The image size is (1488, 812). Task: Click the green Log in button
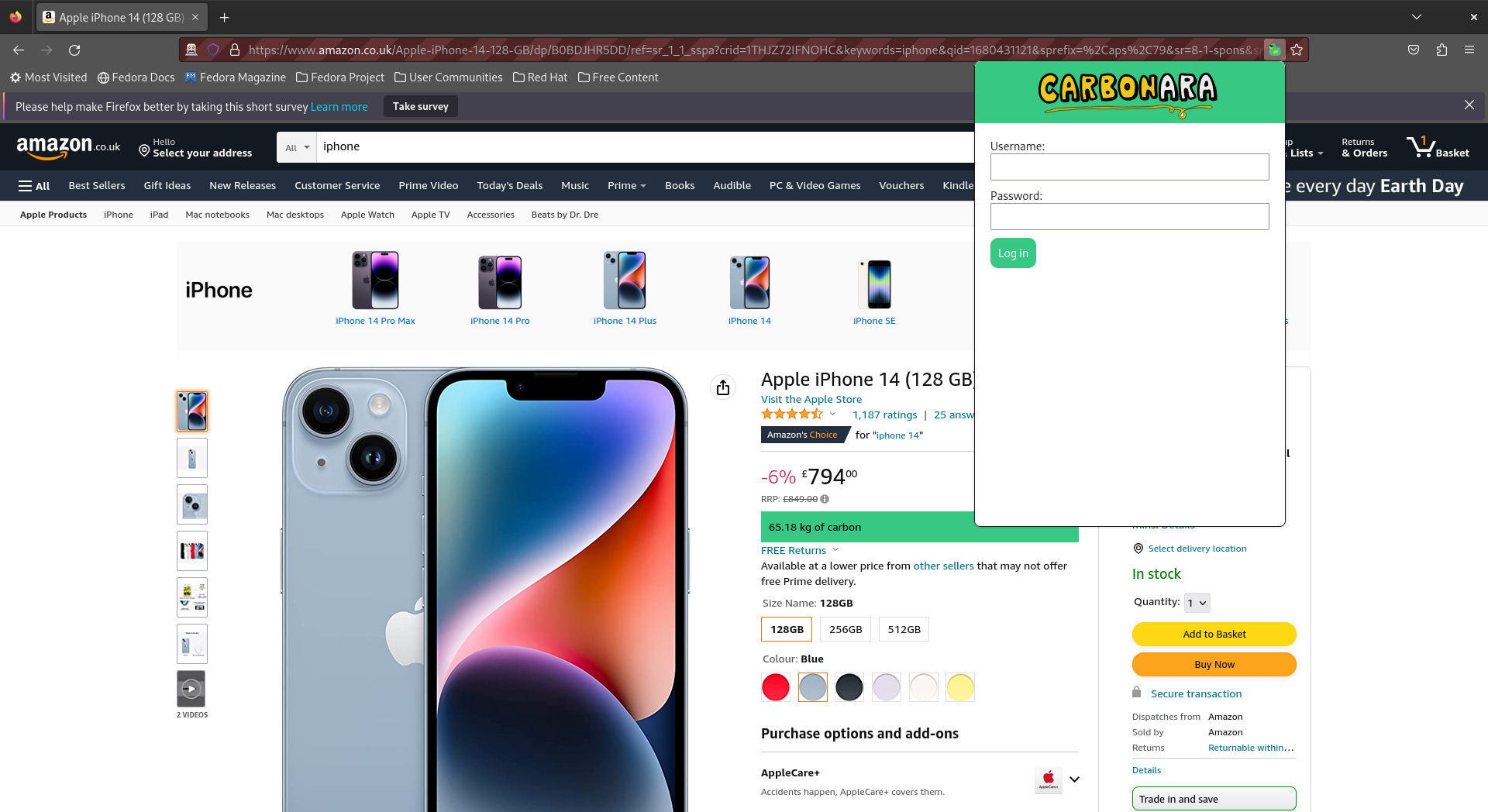pyautogui.click(x=1013, y=253)
